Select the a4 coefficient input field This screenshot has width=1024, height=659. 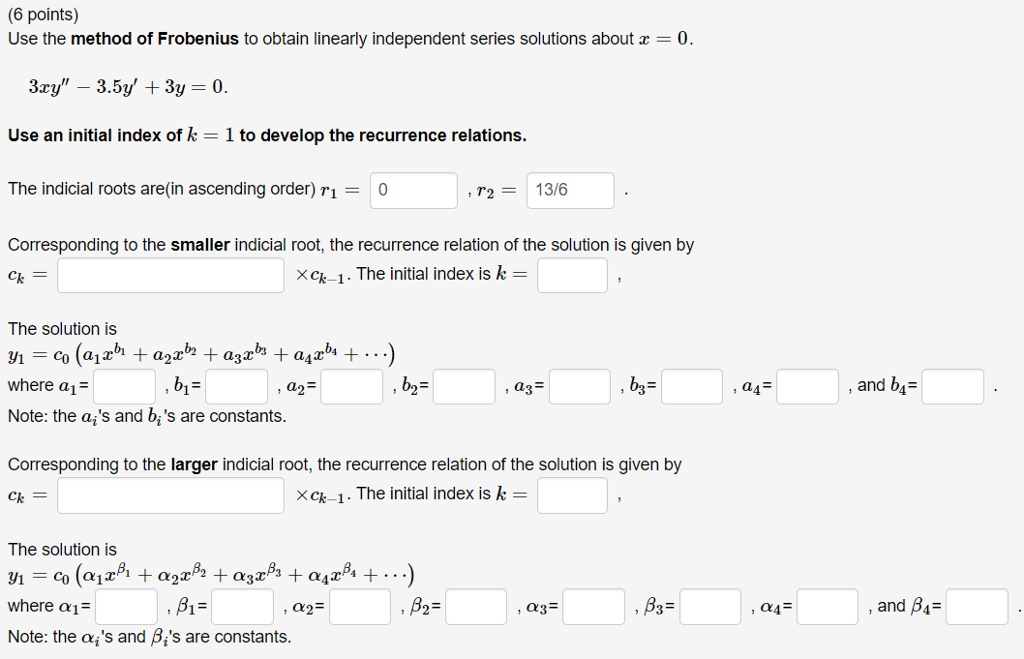tap(807, 386)
